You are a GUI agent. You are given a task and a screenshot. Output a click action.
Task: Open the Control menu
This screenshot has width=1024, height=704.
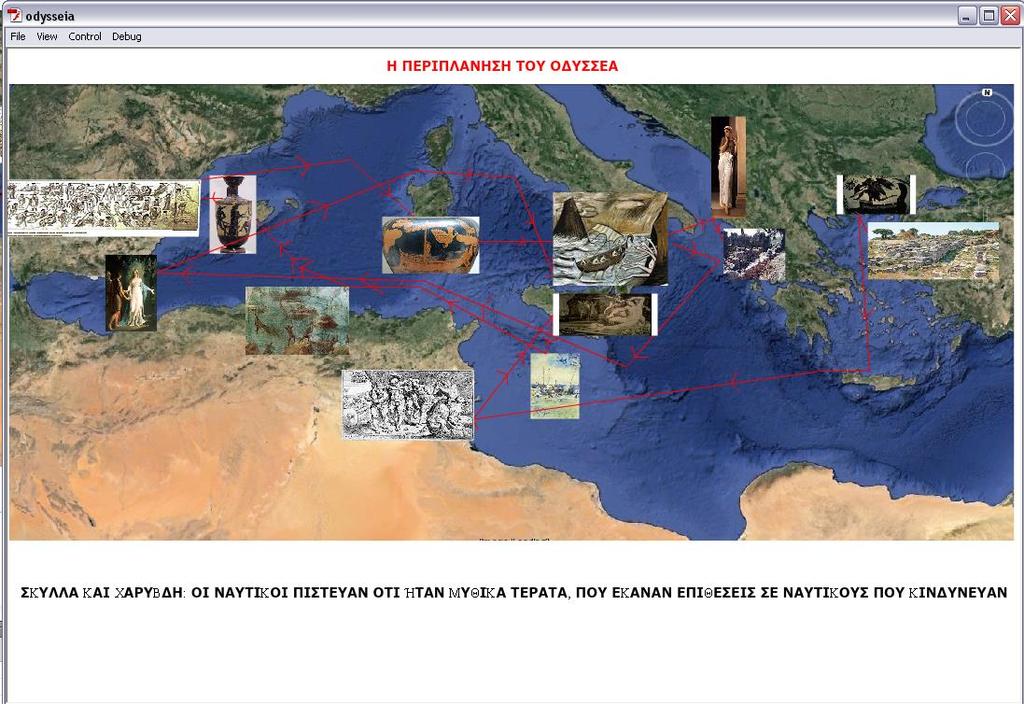[85, 37]
